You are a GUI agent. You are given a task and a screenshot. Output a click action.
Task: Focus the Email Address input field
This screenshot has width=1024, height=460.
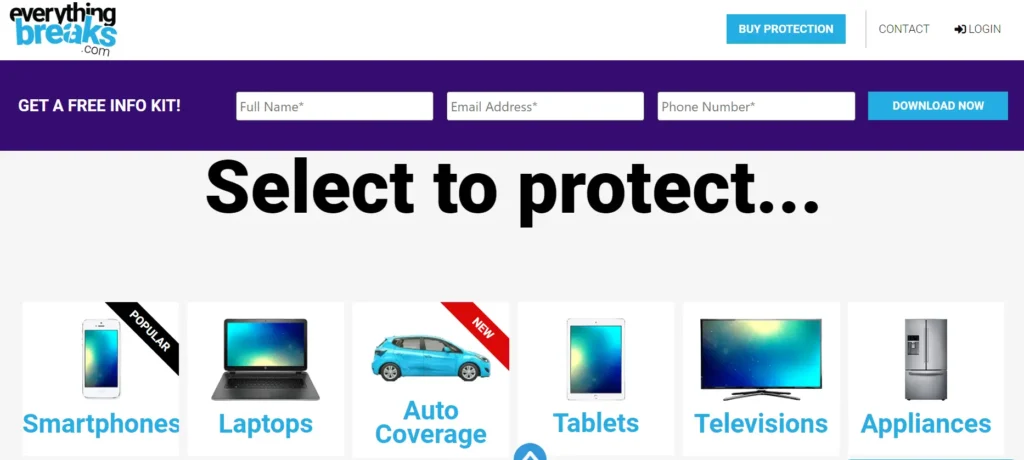[x=545, y=106]
